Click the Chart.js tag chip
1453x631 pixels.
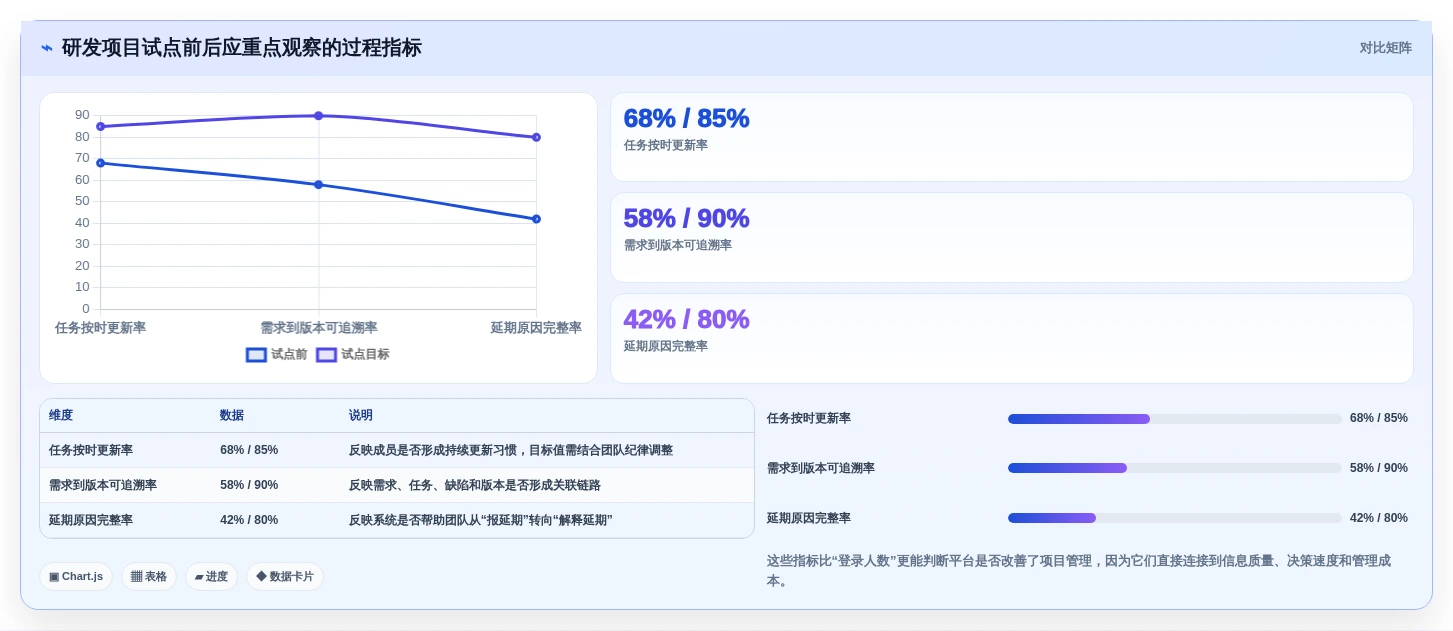click(76, 576)
